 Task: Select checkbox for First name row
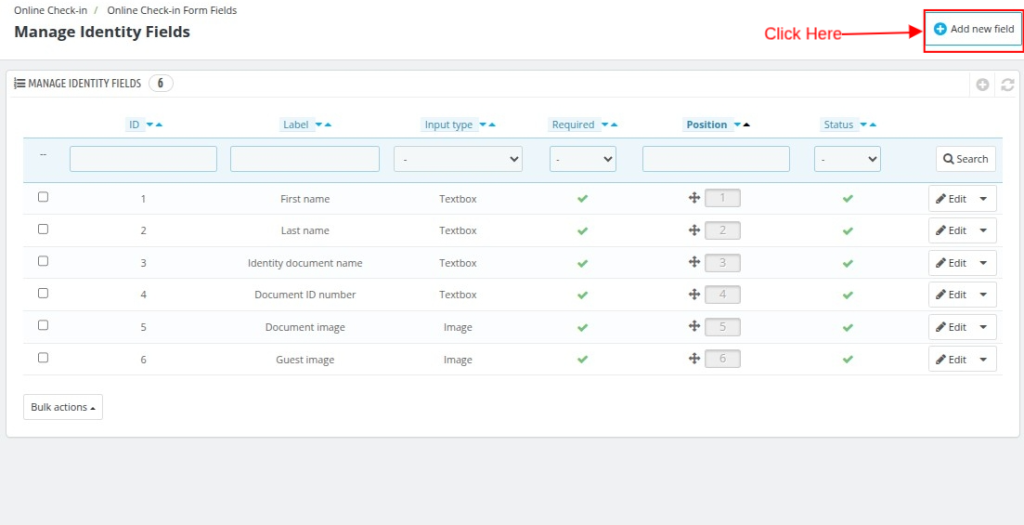pos(43,197)
